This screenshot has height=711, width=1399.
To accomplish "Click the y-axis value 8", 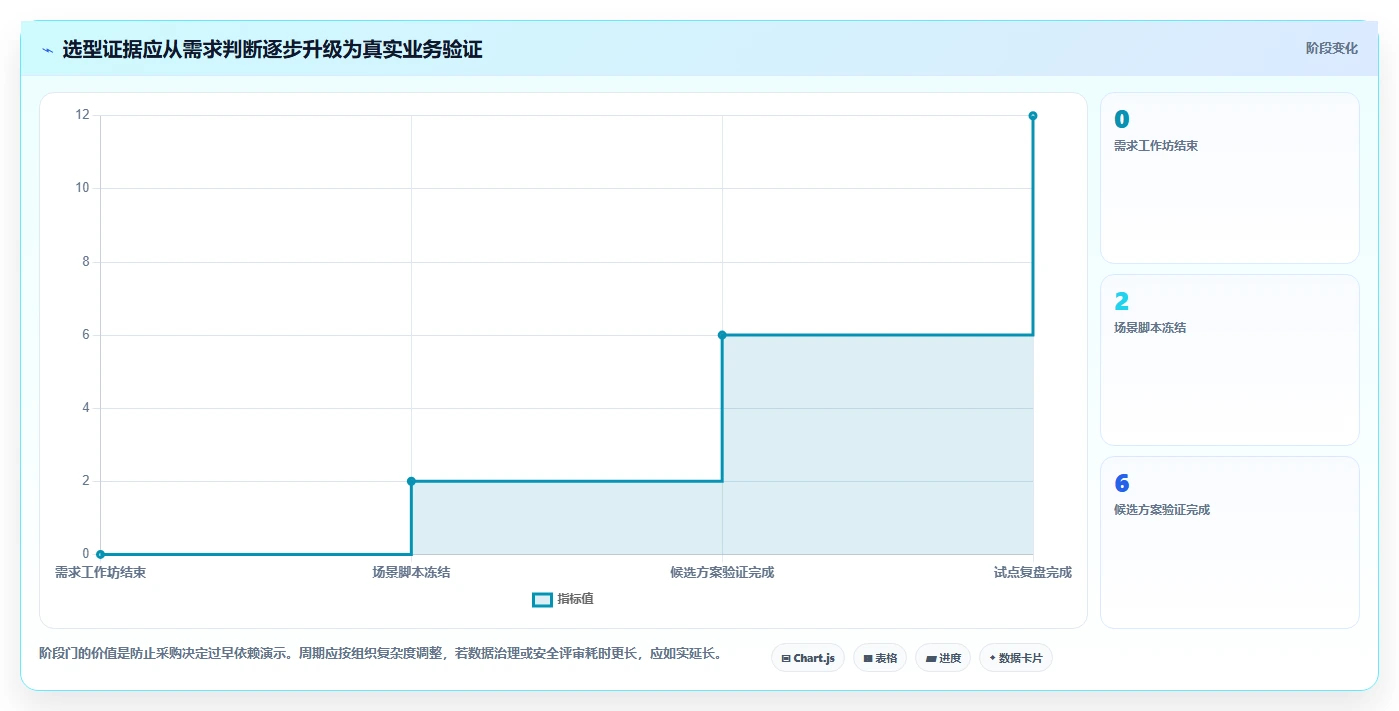I will [x=85, y=262].
